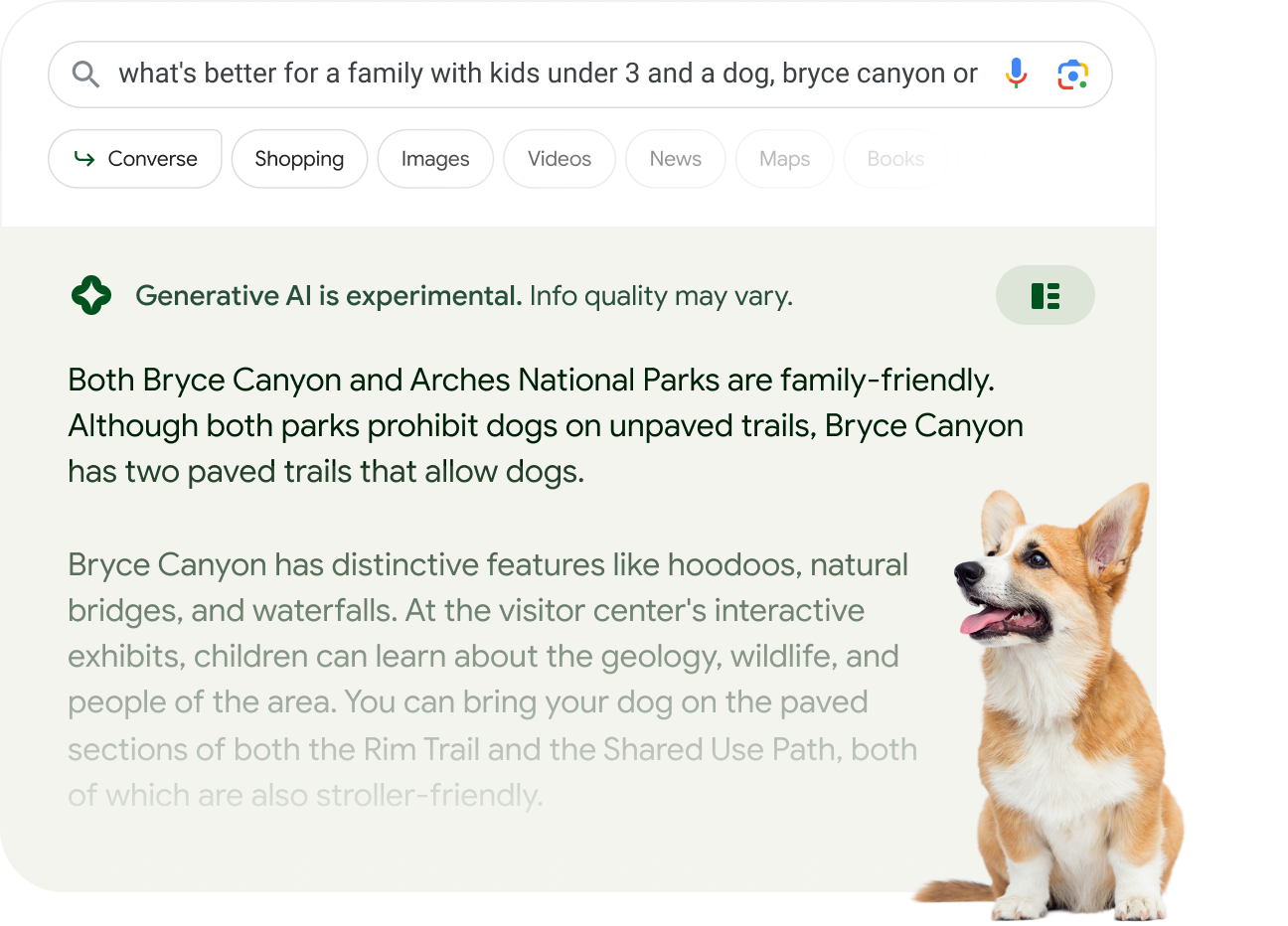Screen dimensions: 1288x926
Task: Click the "Info quality may vary." notice
Action: point(661,296)
